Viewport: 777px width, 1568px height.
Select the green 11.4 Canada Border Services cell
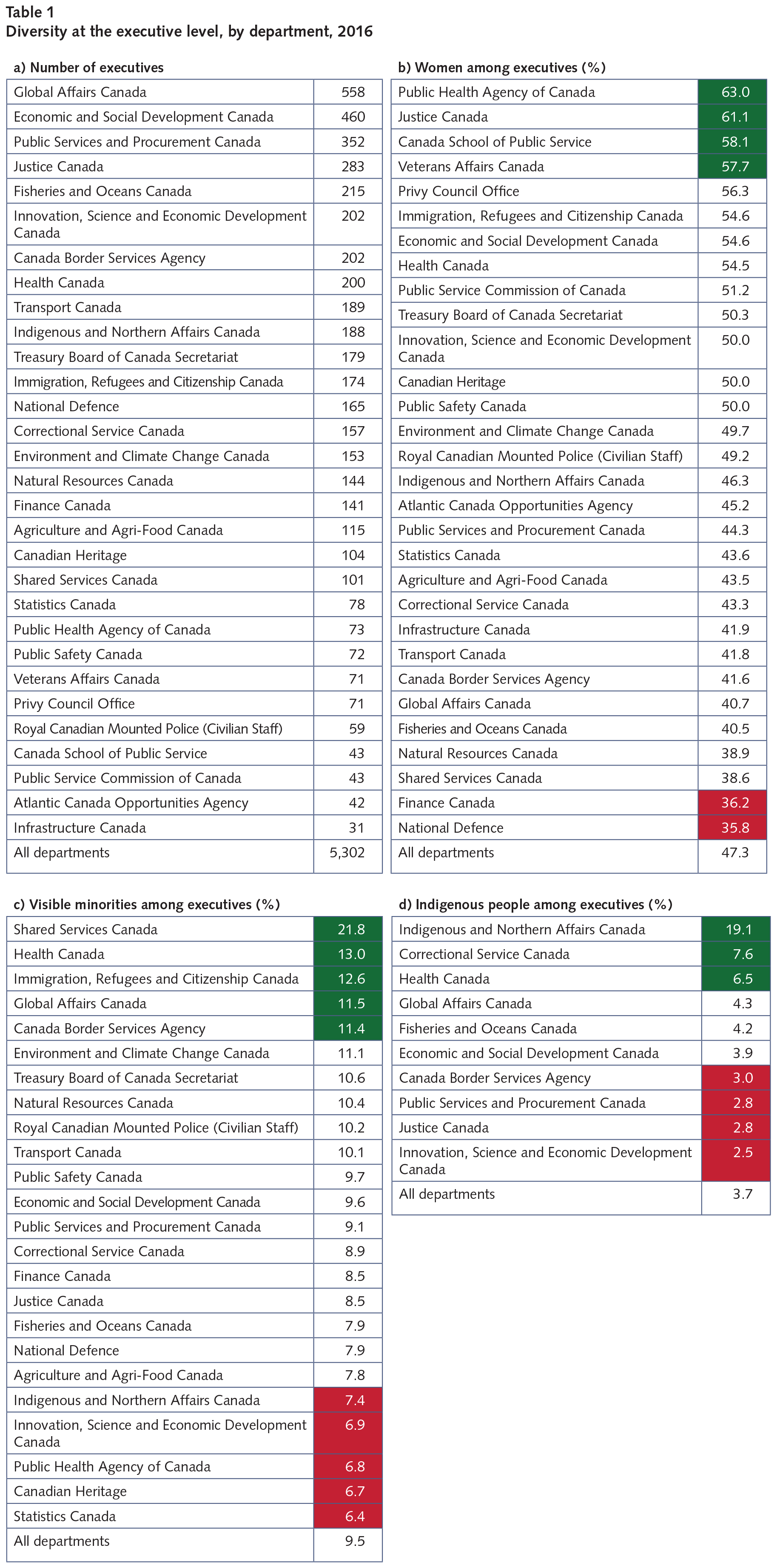coord(348,1029)
